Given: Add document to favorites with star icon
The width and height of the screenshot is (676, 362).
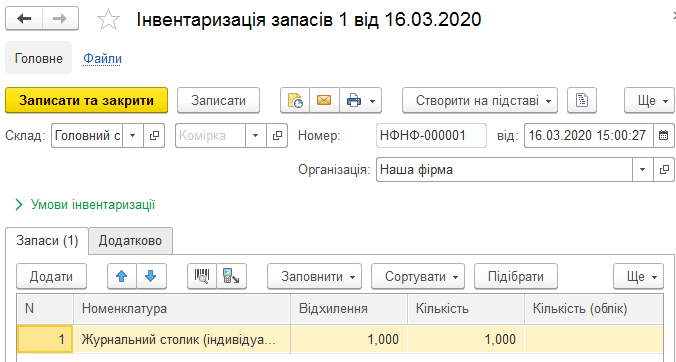Looking at the screenshot, I should click(x=108, y=20).
